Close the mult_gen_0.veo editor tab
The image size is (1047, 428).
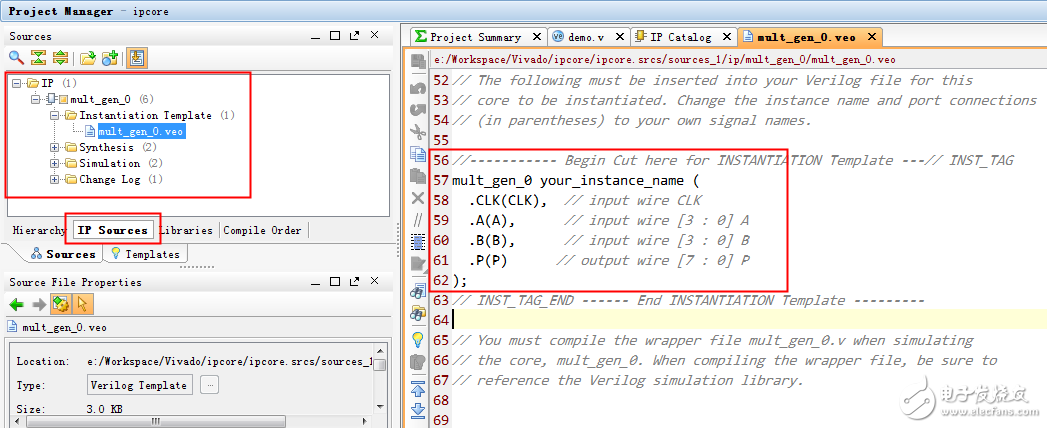872,37
